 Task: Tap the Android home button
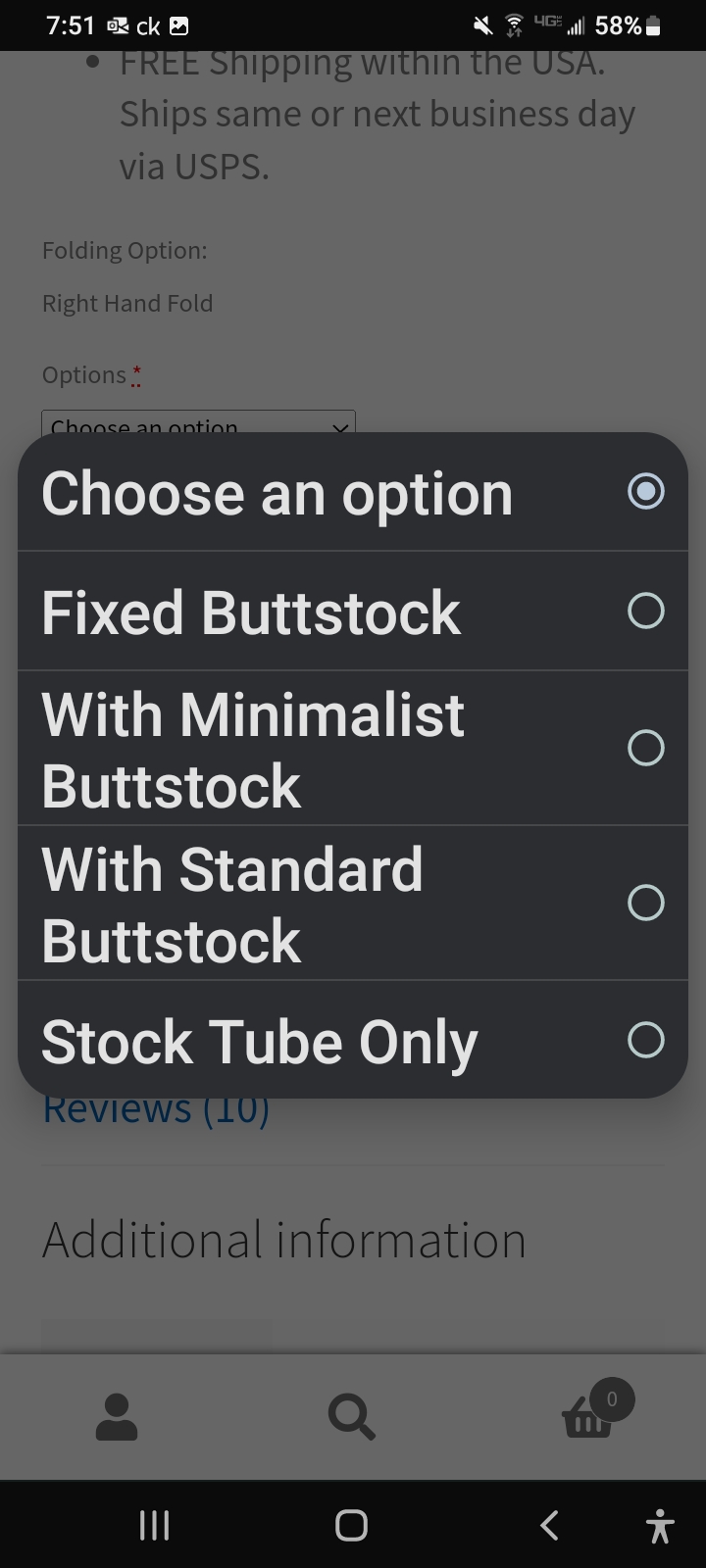(x=351, y=1525)
